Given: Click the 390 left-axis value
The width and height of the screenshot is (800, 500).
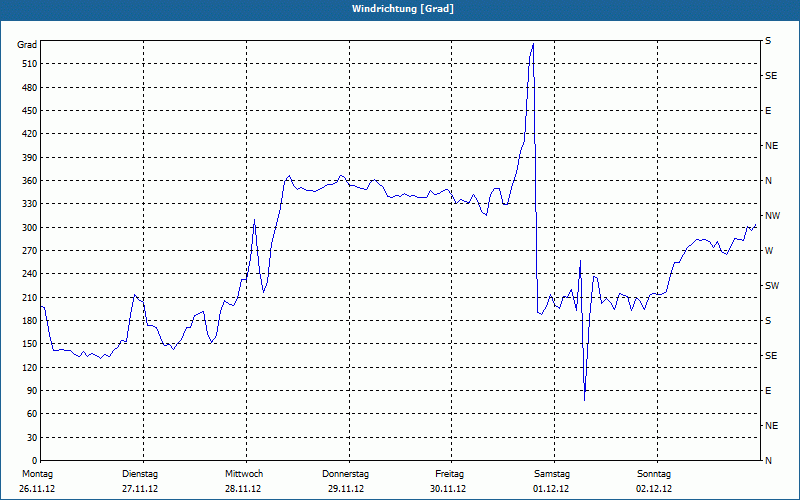Looking at the screenshot, I should click(30, 158).
